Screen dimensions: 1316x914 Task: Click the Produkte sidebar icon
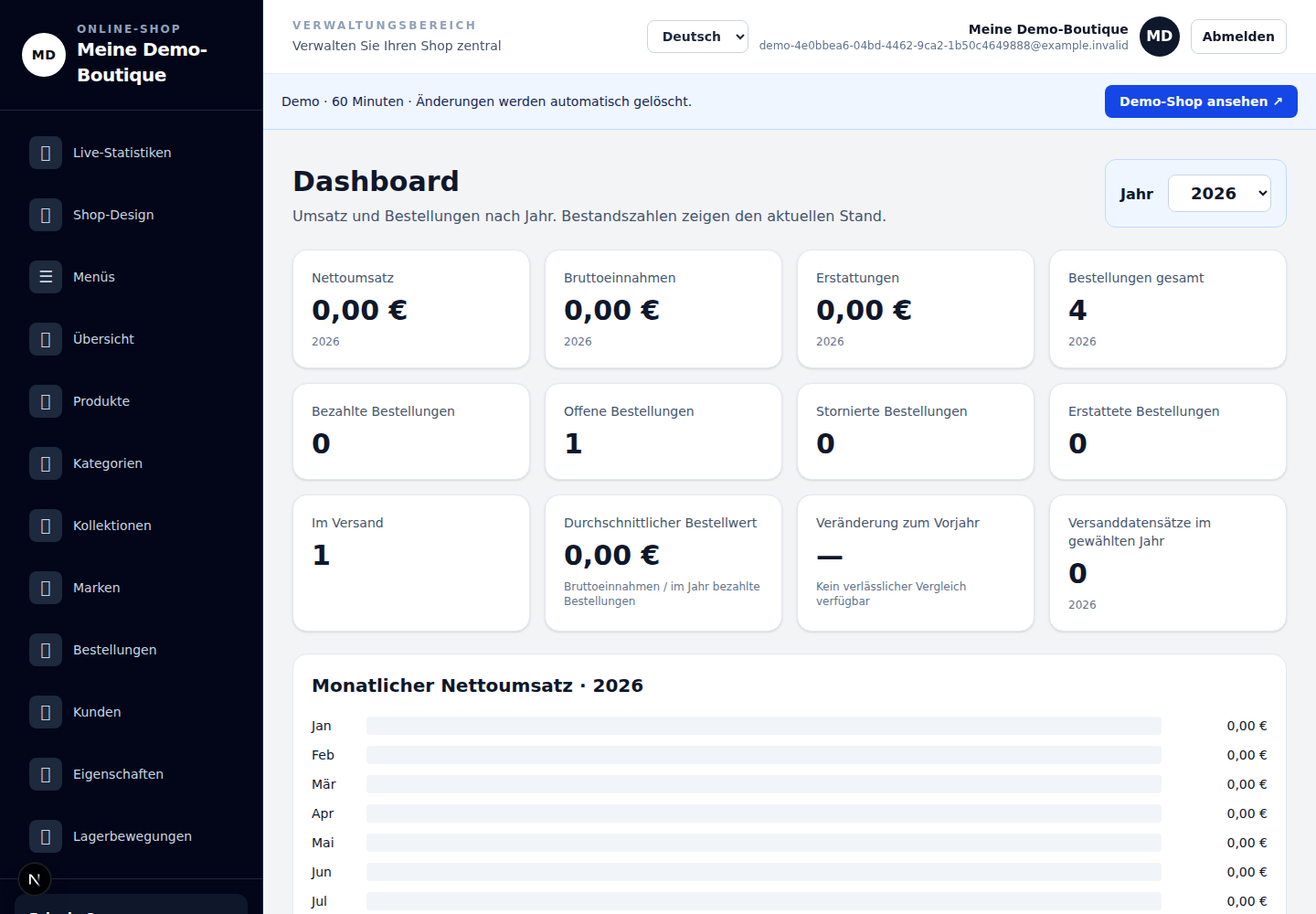click(46, 401)
